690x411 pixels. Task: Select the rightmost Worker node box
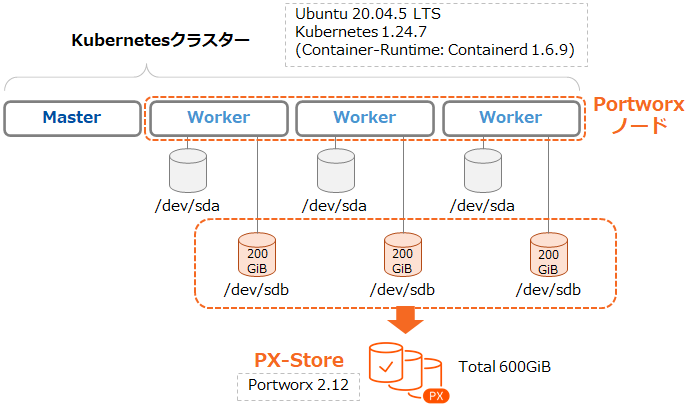click(511, 118)
